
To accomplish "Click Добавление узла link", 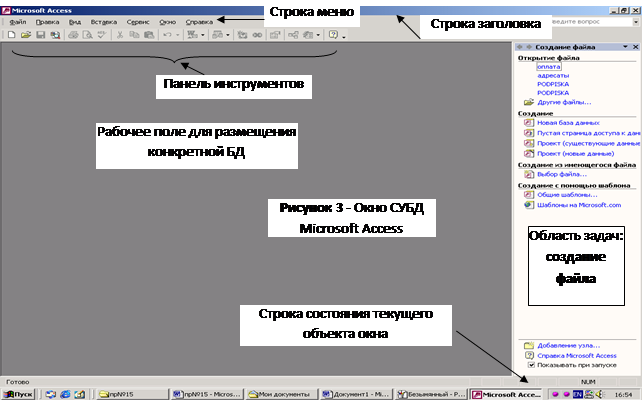I will (569, 346).
